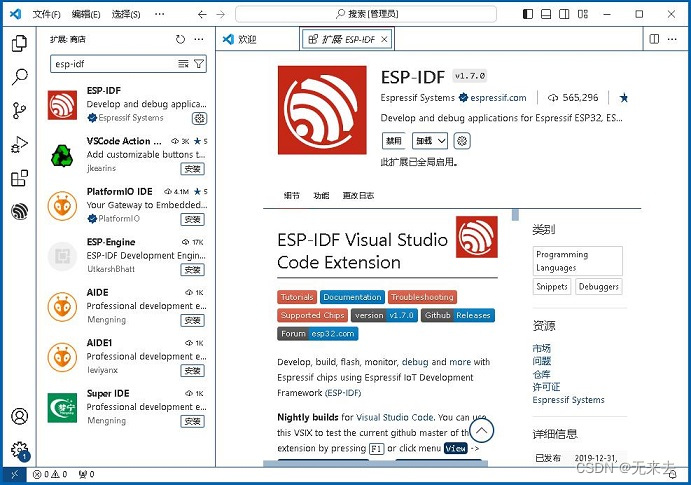The width and height of the screenshot is (691, 485).
Task: Install VSCode Action Buttons extension
Action: [x=193, y=169]
